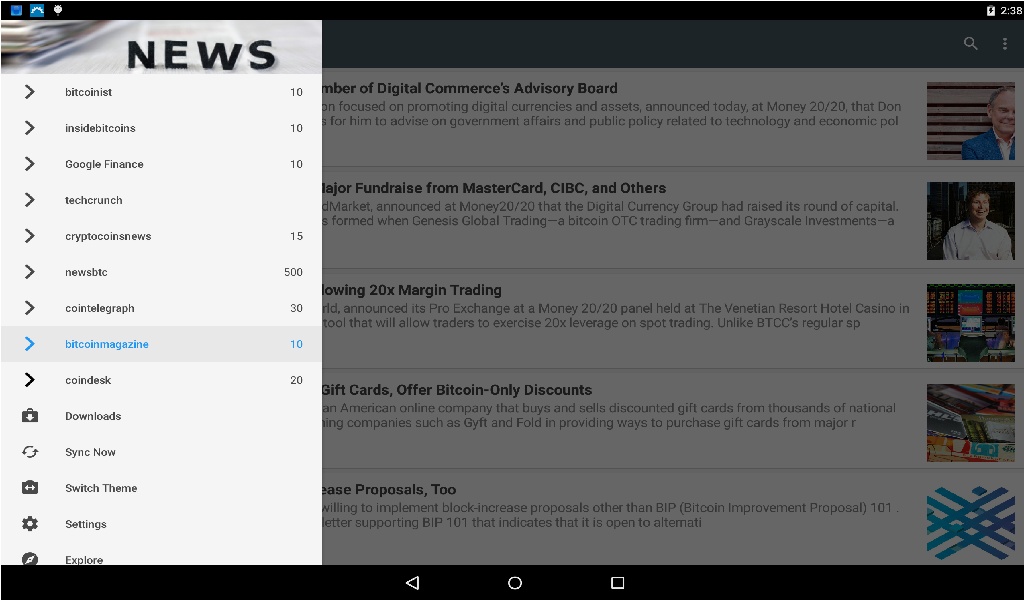Viewport: 1024px width, 600px height.
Task: Click the Downloads briefcase icon
Action: click(x=30, y=415)
